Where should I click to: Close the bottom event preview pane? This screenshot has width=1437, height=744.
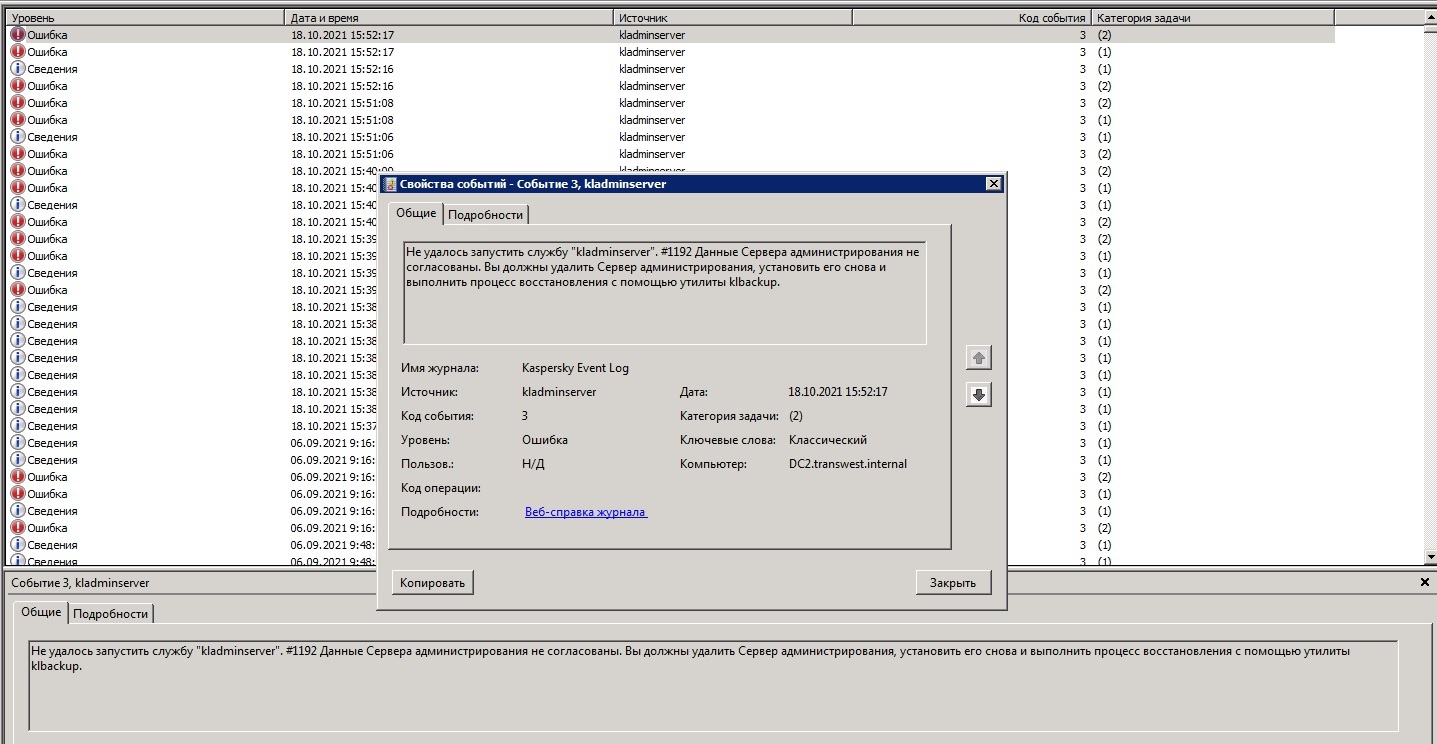[1425, 582]
